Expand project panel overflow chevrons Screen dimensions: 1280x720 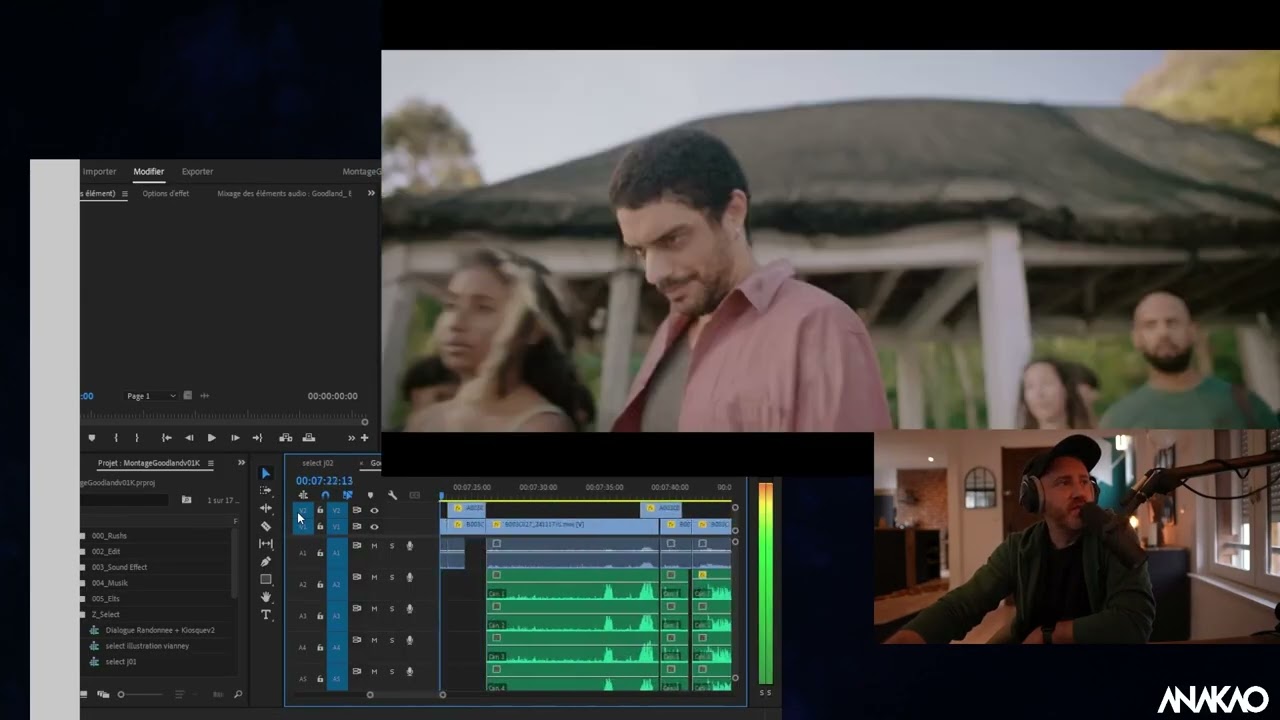pyautogui.click(x=241, y=462)
